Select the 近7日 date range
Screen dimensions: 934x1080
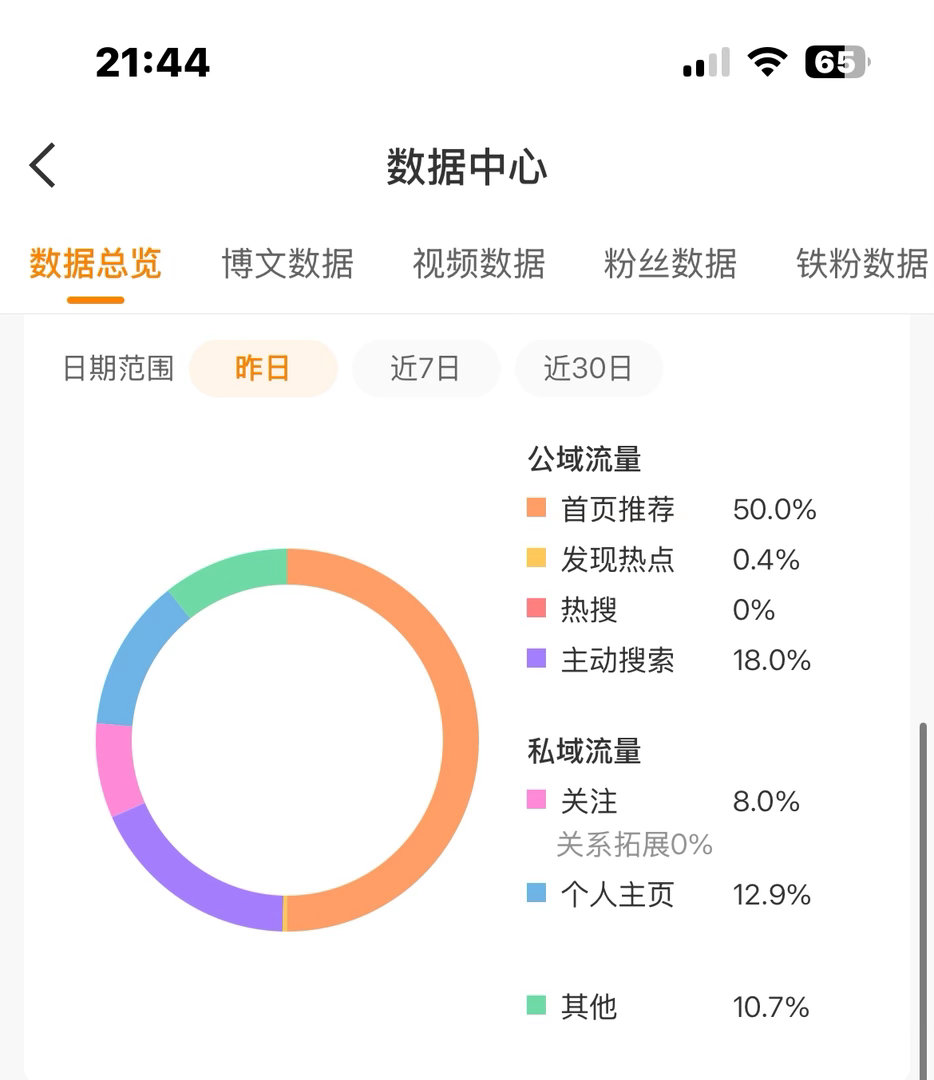pos(426,368)
